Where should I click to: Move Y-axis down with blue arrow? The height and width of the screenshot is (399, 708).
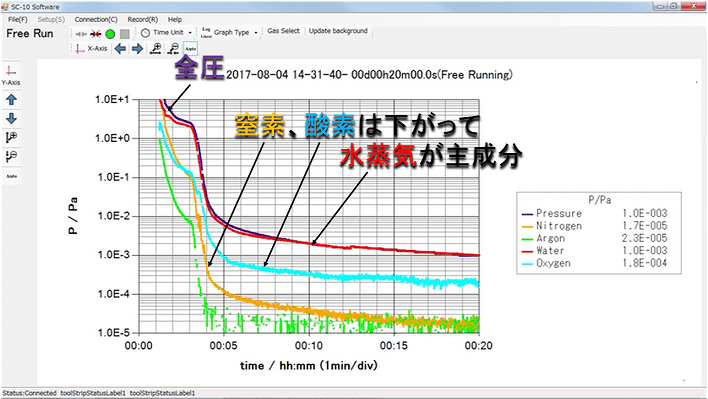click(11, 119)
